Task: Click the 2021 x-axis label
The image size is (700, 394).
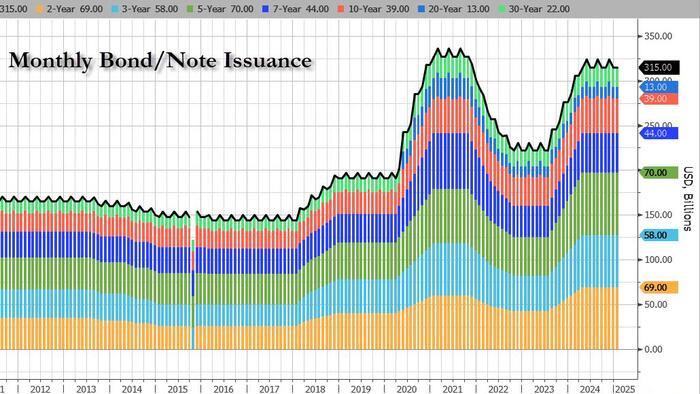Action: (453, 389)
